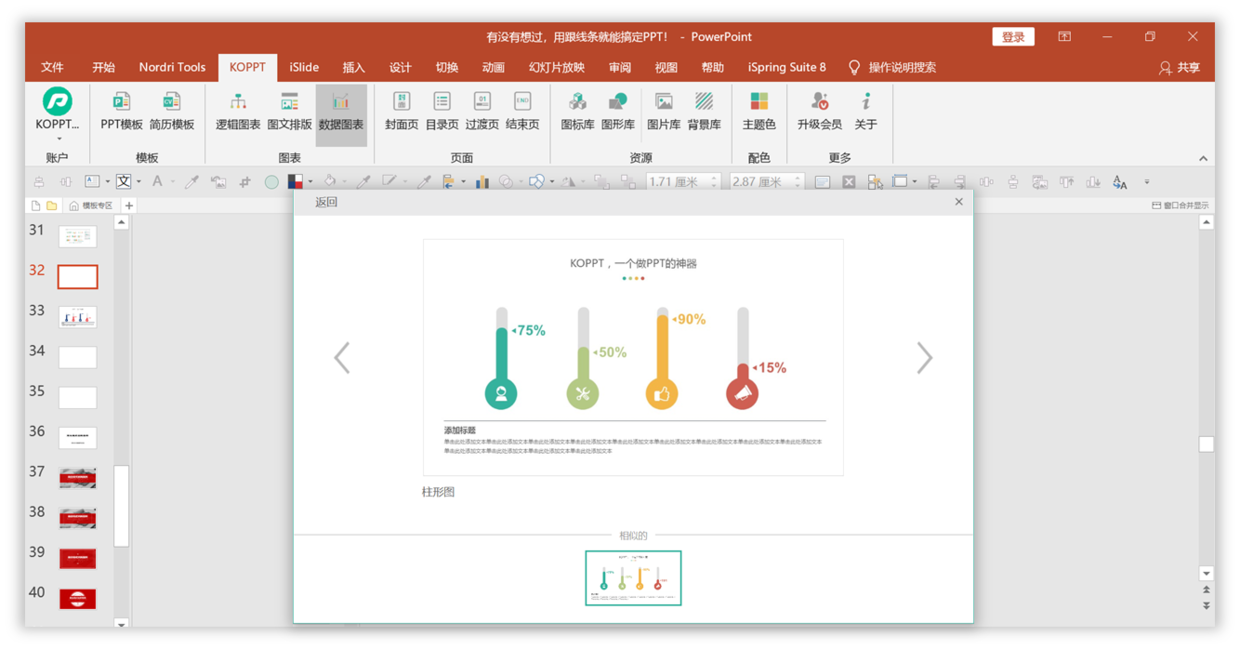The height and width of the screenshot is (649, 1240).
Task: Open the 关于 about info
Action: (x=866, y=112)
